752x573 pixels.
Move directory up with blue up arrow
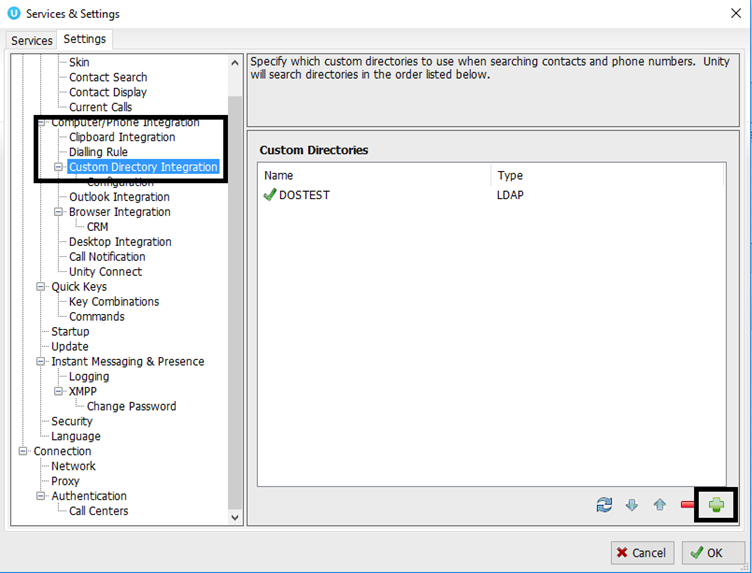pos(660,504)
